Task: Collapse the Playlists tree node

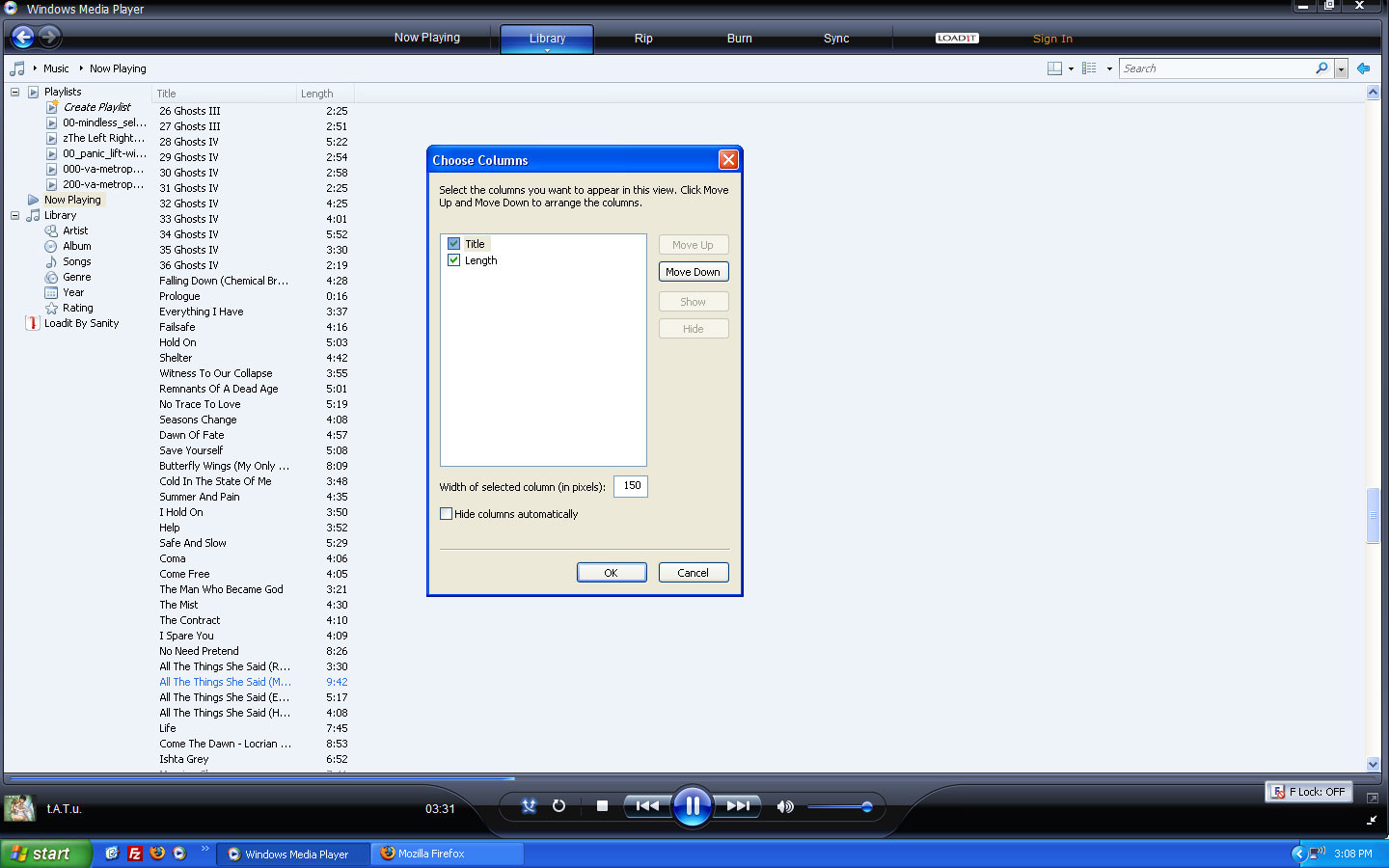Action: [x=14, y=92]
